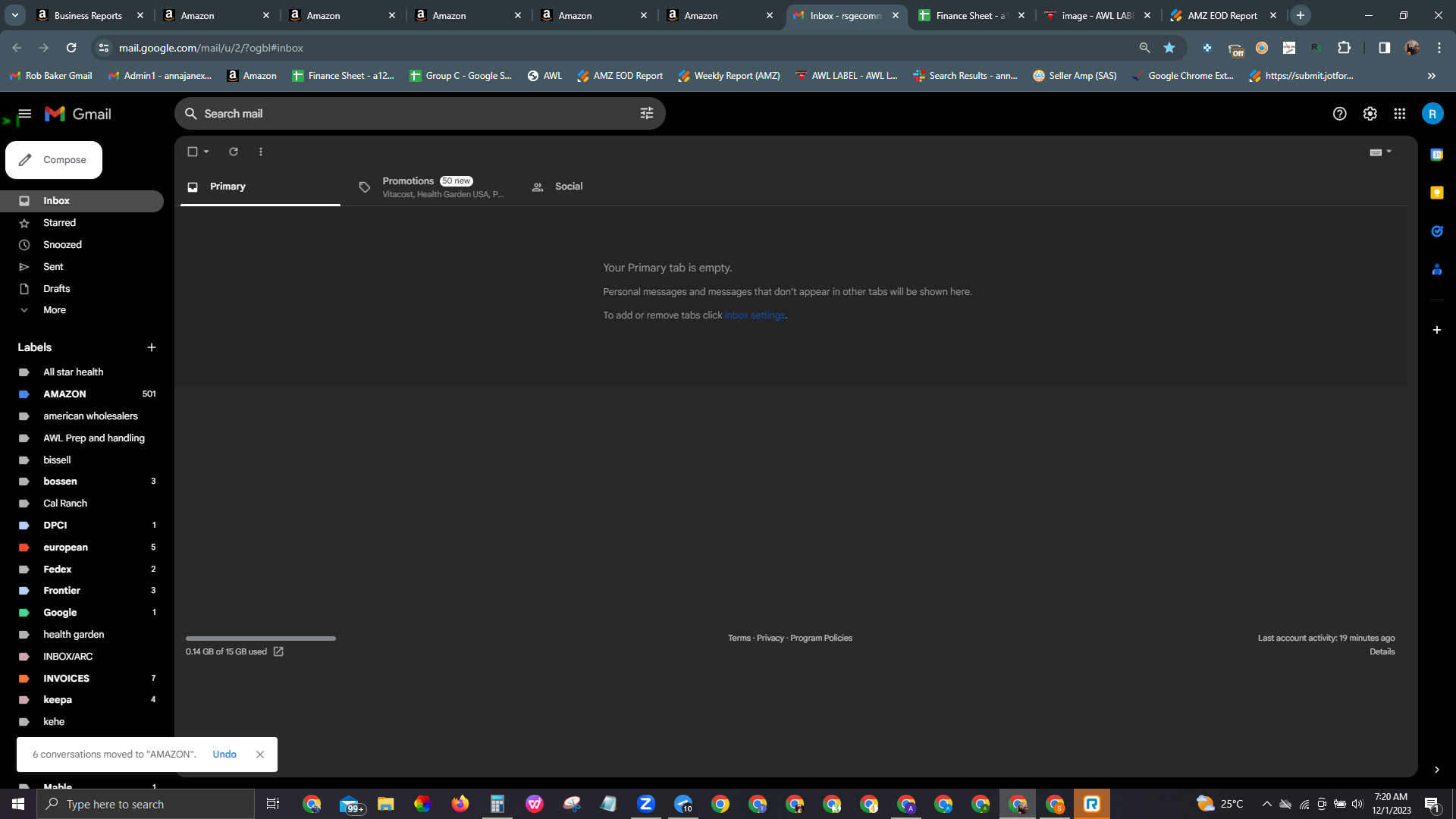Show hidden system tray icons chevron

[1266, 804]
